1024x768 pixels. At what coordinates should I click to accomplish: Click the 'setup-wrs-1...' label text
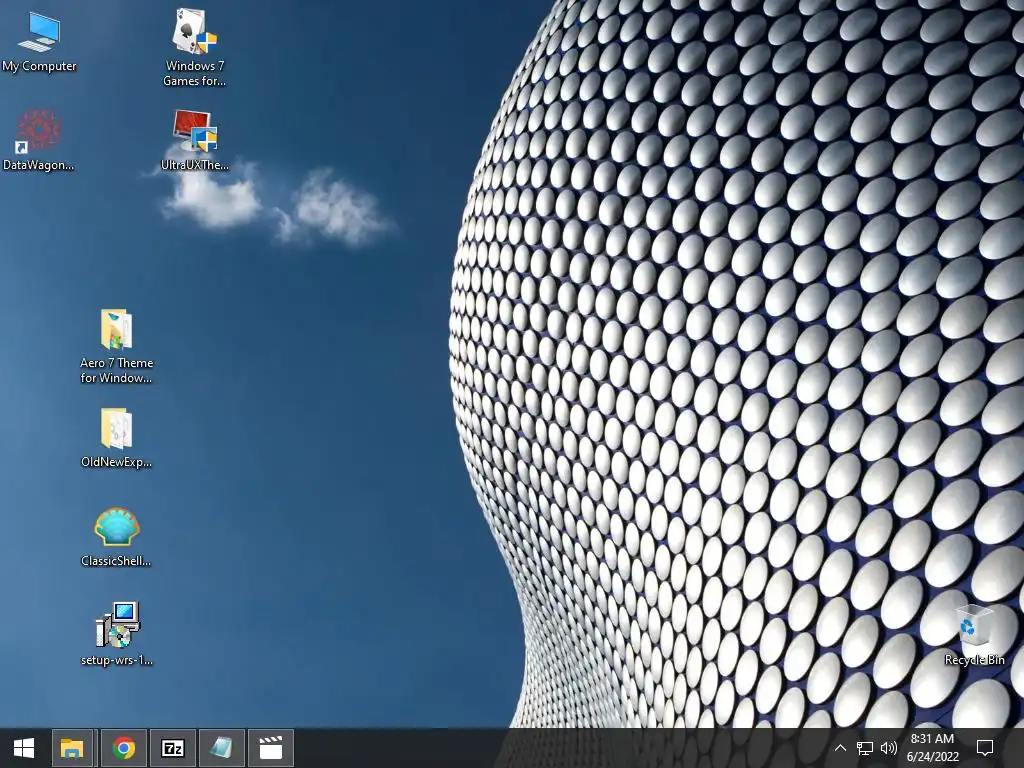117,660
